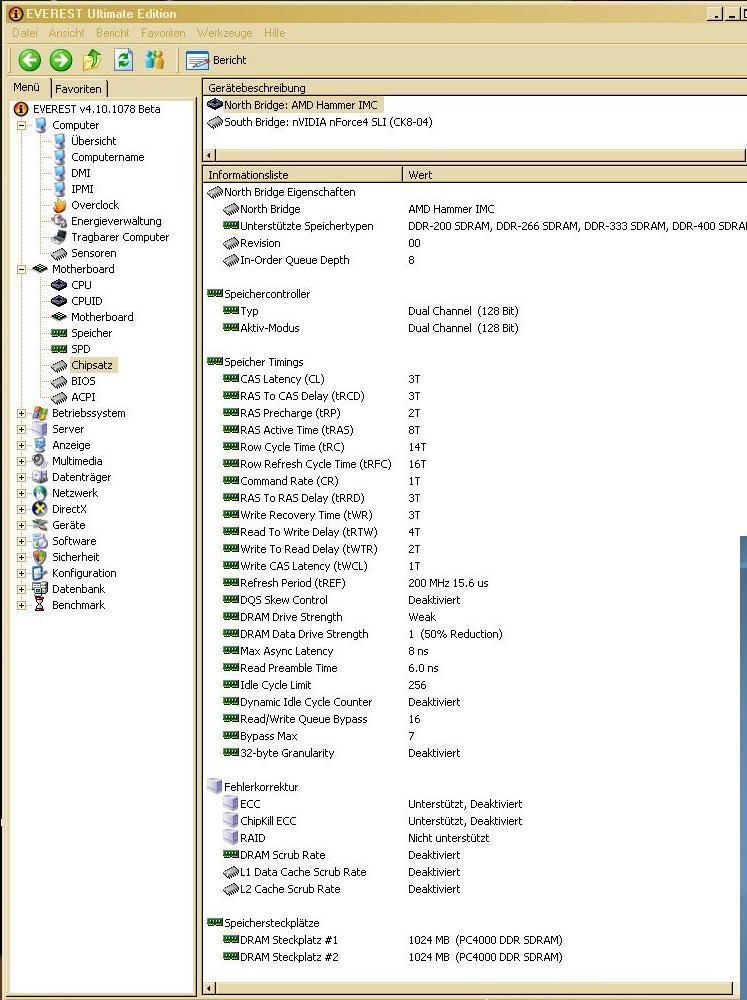Expand the Geräte node

(21, 526)
